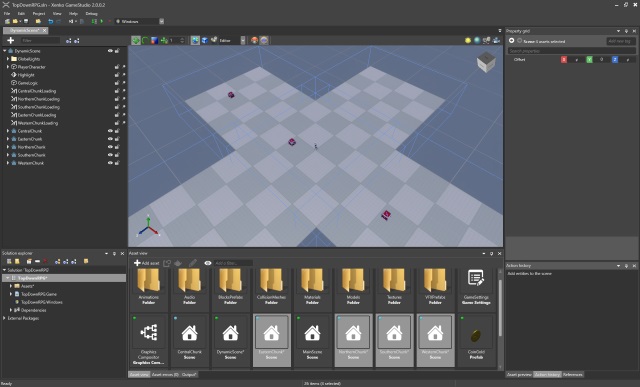This screenshot has width=640, height=387.
Task: Toggle lock on PlayerCharacter entity
Action: (x=117, y=67)
